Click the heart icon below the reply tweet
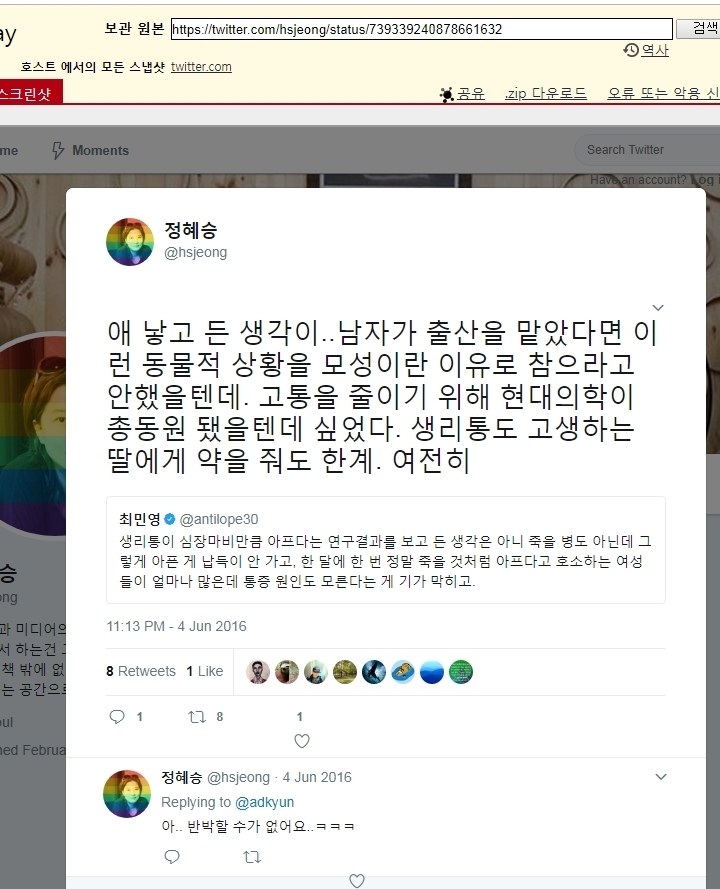This screenshot has height=889, width=720. point(357,880)
